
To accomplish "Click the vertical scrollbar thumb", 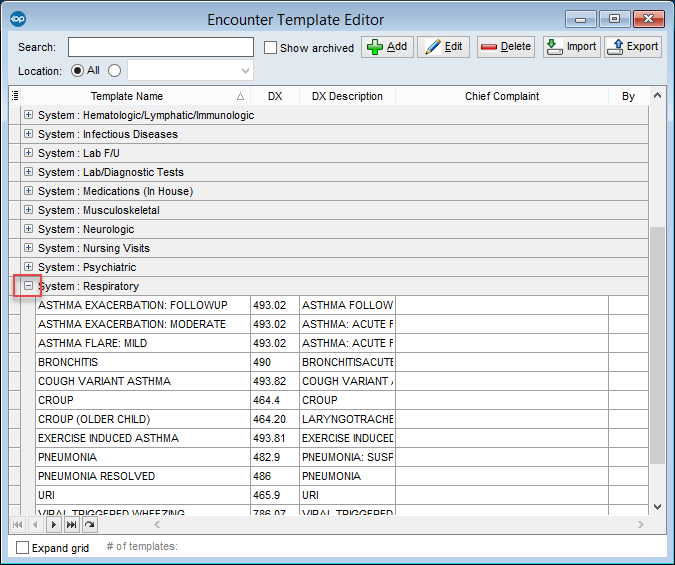I will 657,345.
